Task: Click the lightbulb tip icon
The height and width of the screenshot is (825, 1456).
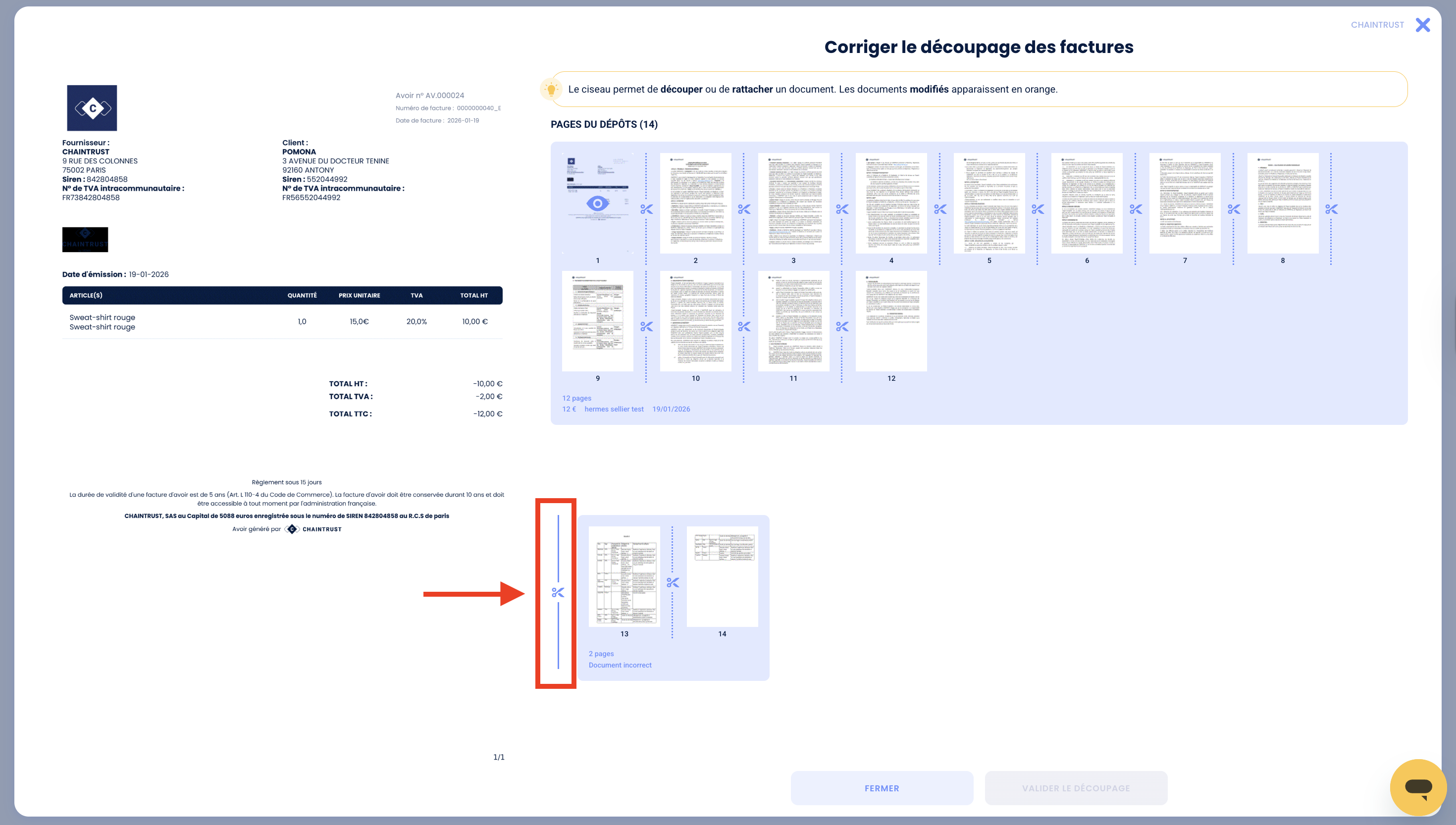Action: tap(551, 89)
